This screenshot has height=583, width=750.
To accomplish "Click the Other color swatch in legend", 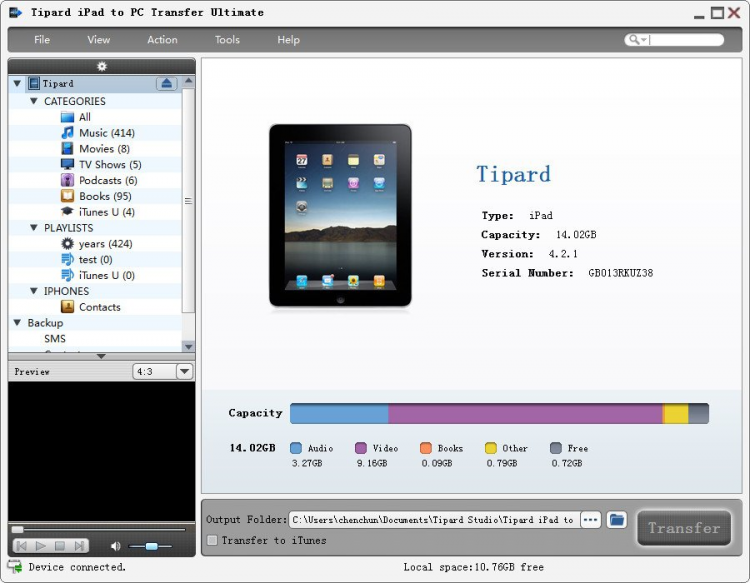I will pyautogui.click(x=491, y=448).
